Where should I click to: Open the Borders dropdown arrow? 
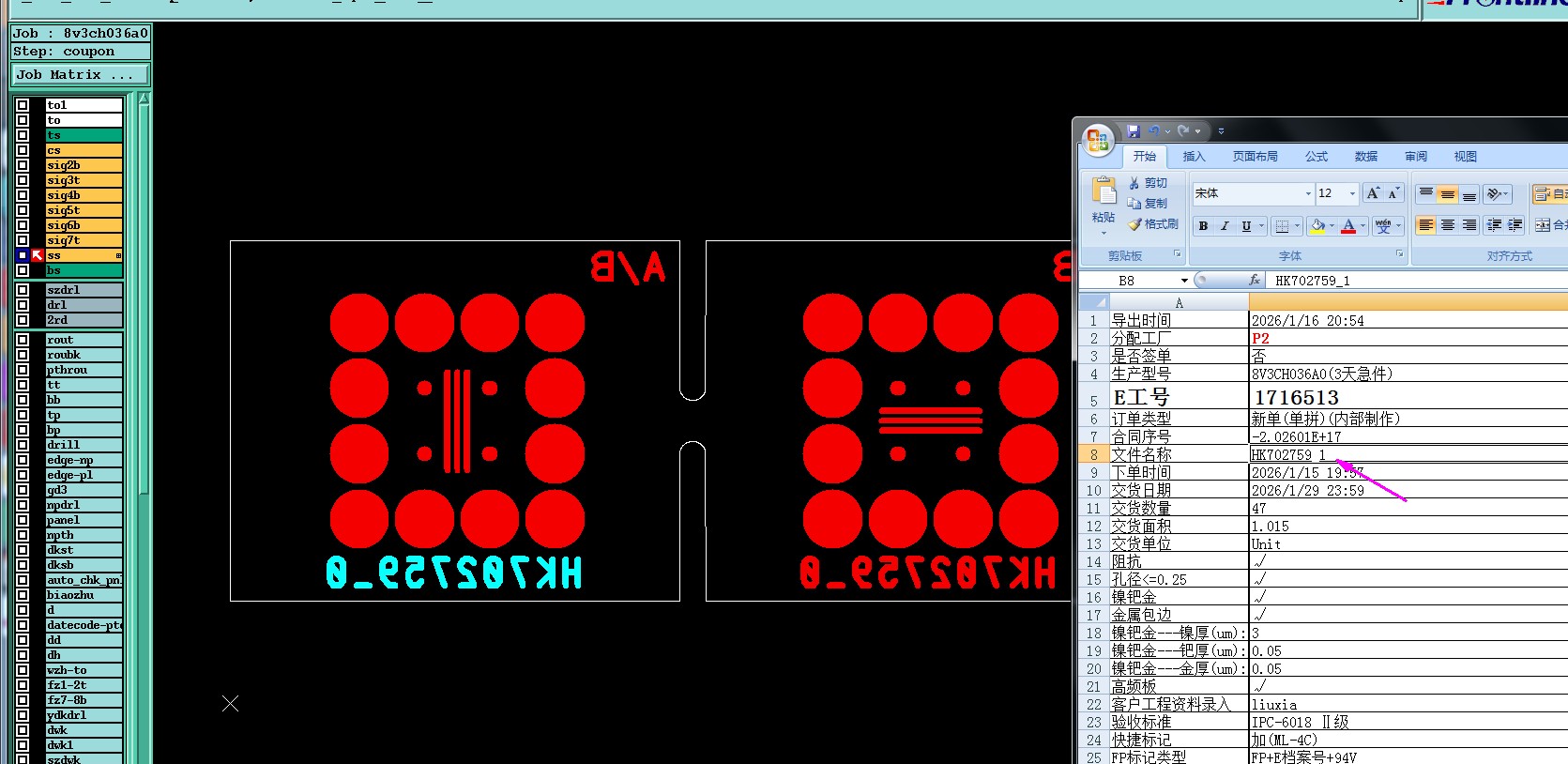[x=1297, y=225]
